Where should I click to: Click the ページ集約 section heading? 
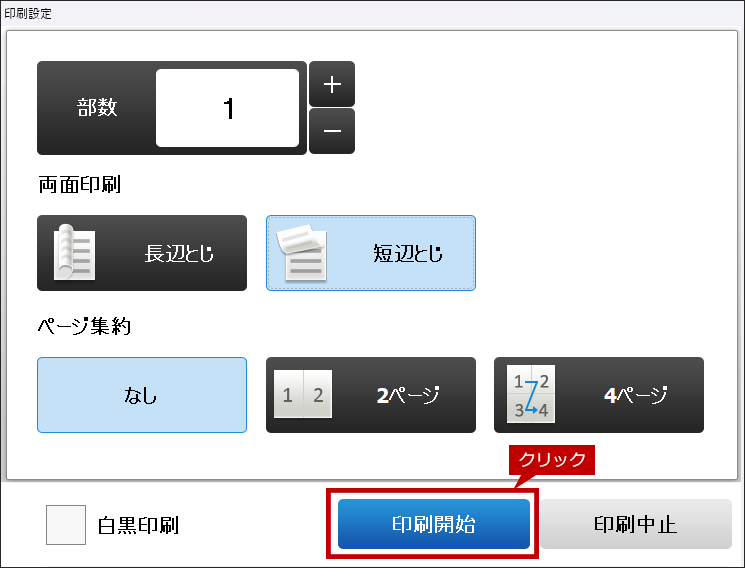pyautogui.click(x=84, y=325)
